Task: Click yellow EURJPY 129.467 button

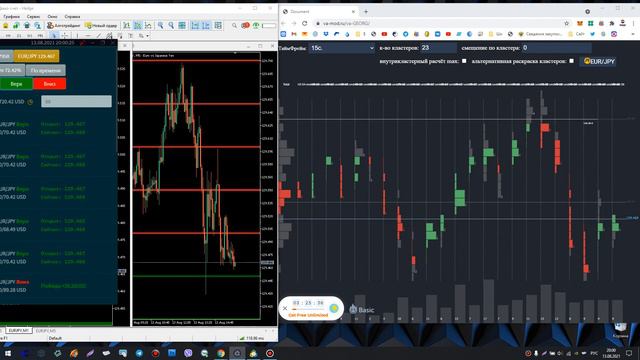Action: 36,56
